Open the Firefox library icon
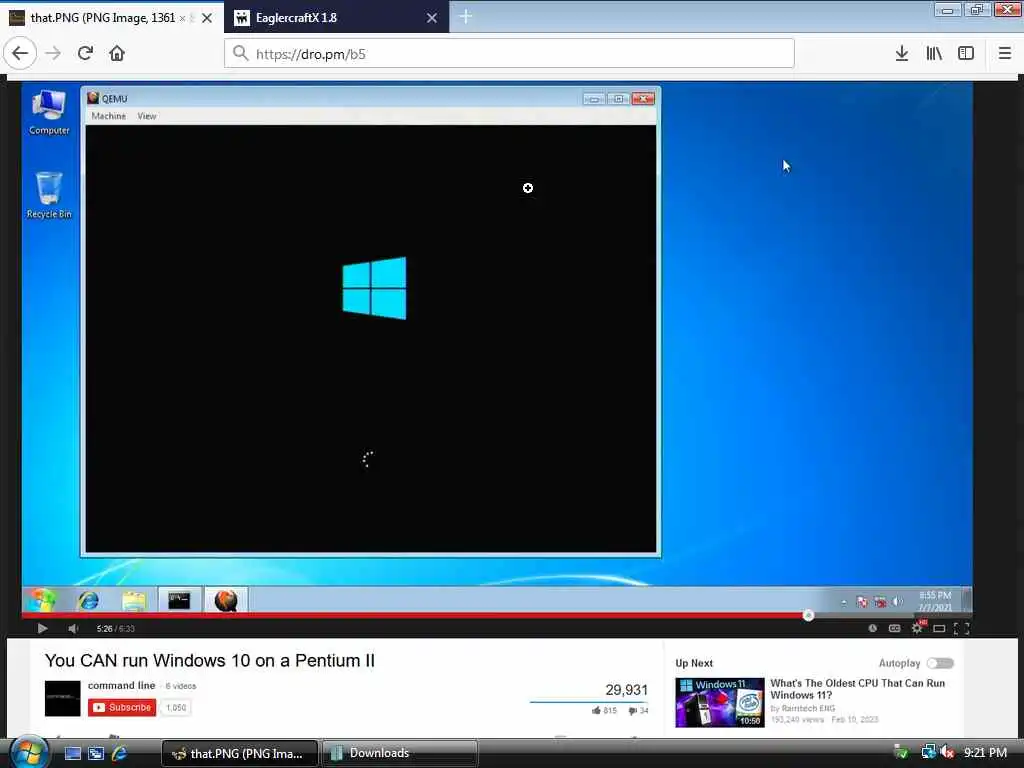The image size is (1024, 768). coord(934,54)
